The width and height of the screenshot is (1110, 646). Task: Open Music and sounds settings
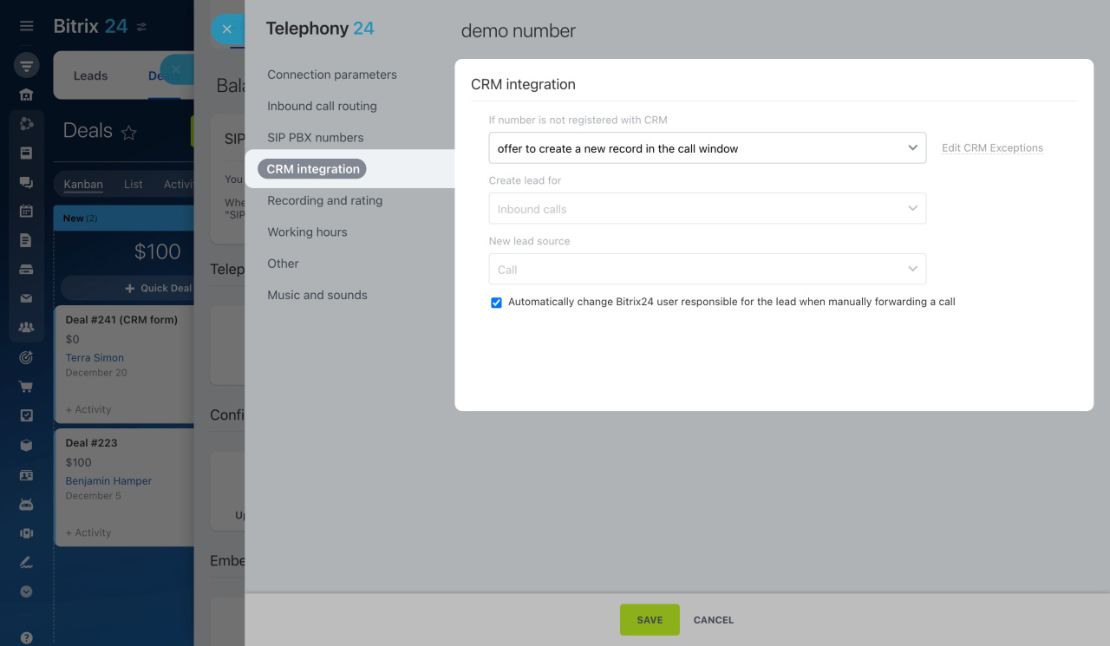point(317,295)
